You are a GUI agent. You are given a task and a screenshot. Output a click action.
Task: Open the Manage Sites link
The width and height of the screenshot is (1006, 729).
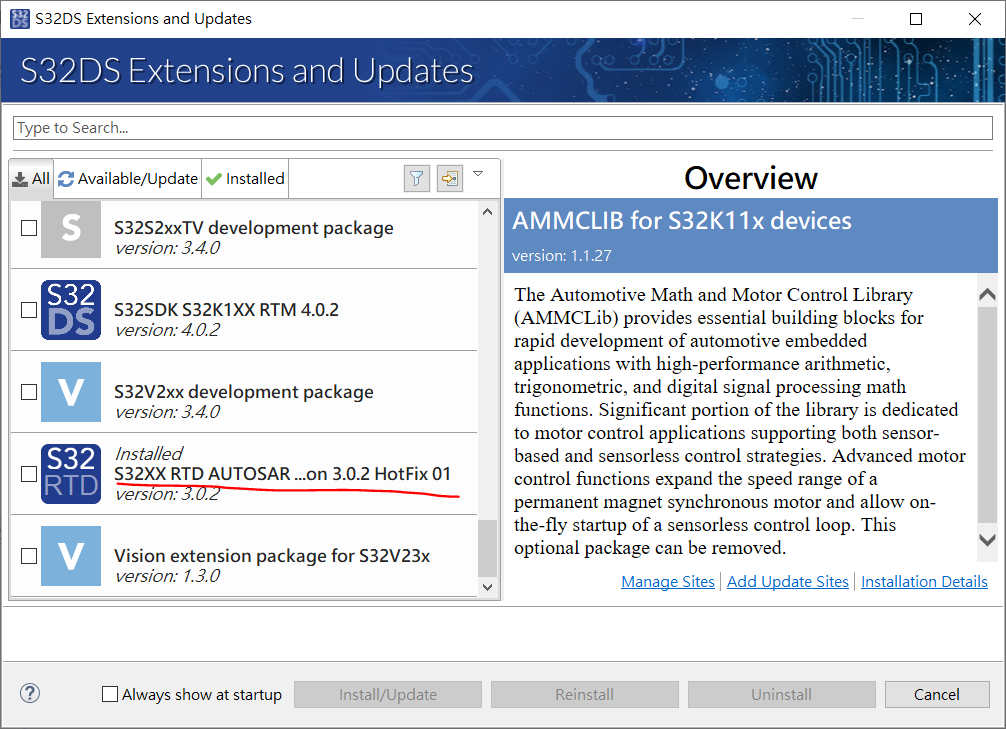tap(668, 581)
